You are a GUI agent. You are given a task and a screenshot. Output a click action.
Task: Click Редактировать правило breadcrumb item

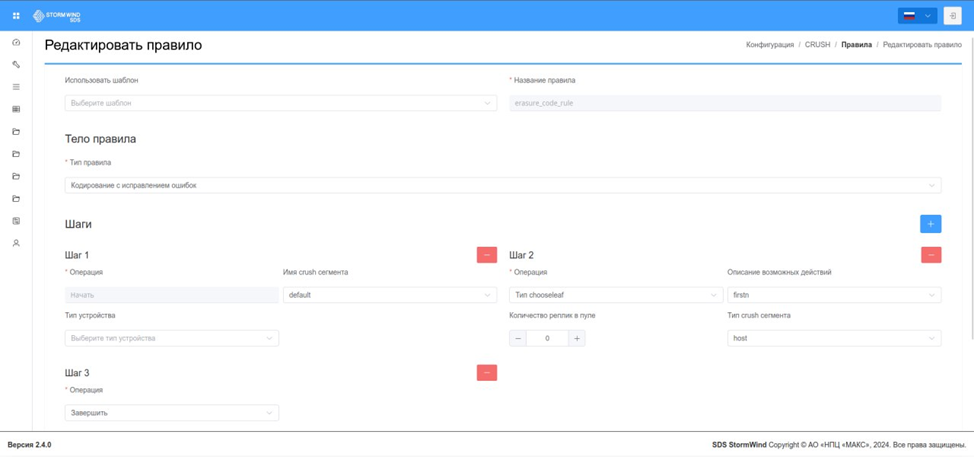click(x=922, y=45)
